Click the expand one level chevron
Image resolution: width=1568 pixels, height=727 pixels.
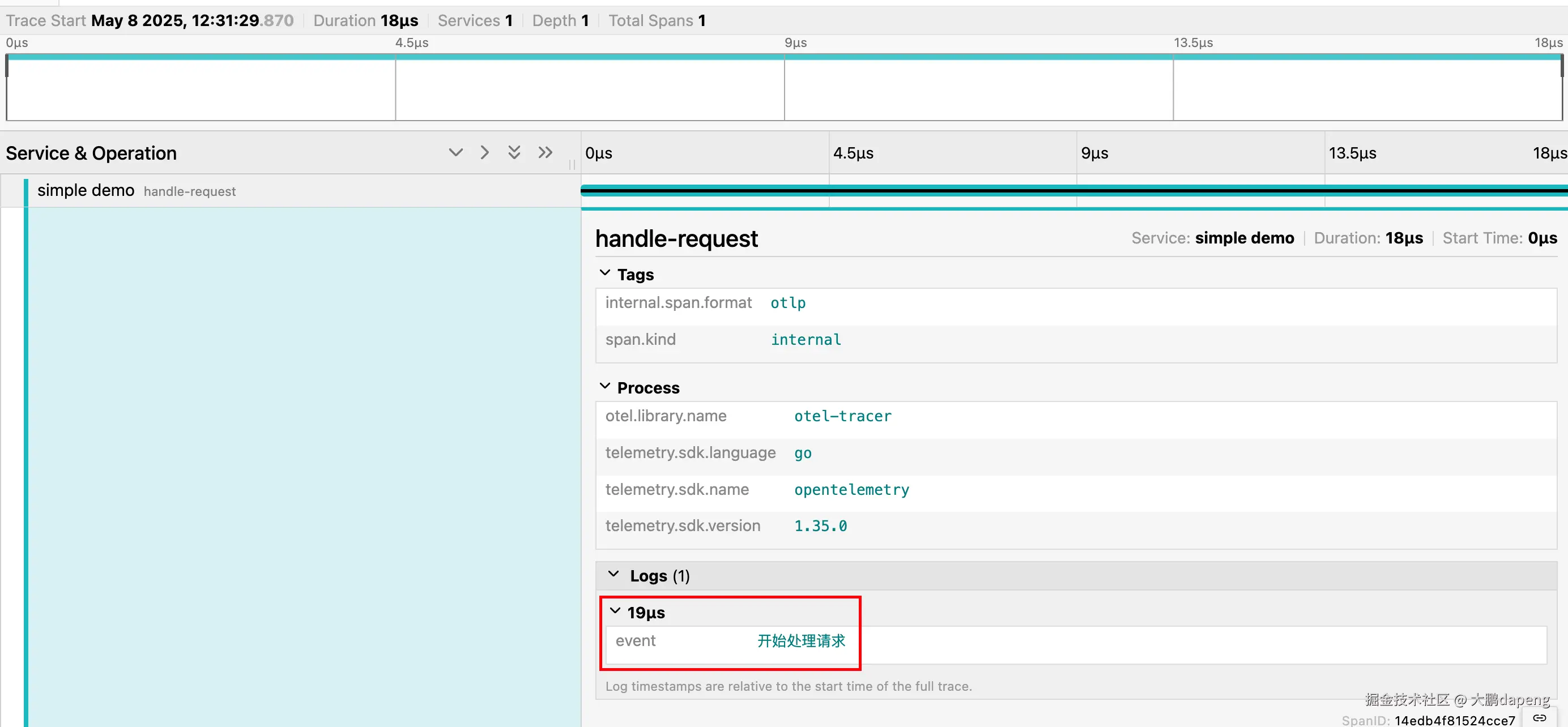pyautogui.click(x=455, y=152)
